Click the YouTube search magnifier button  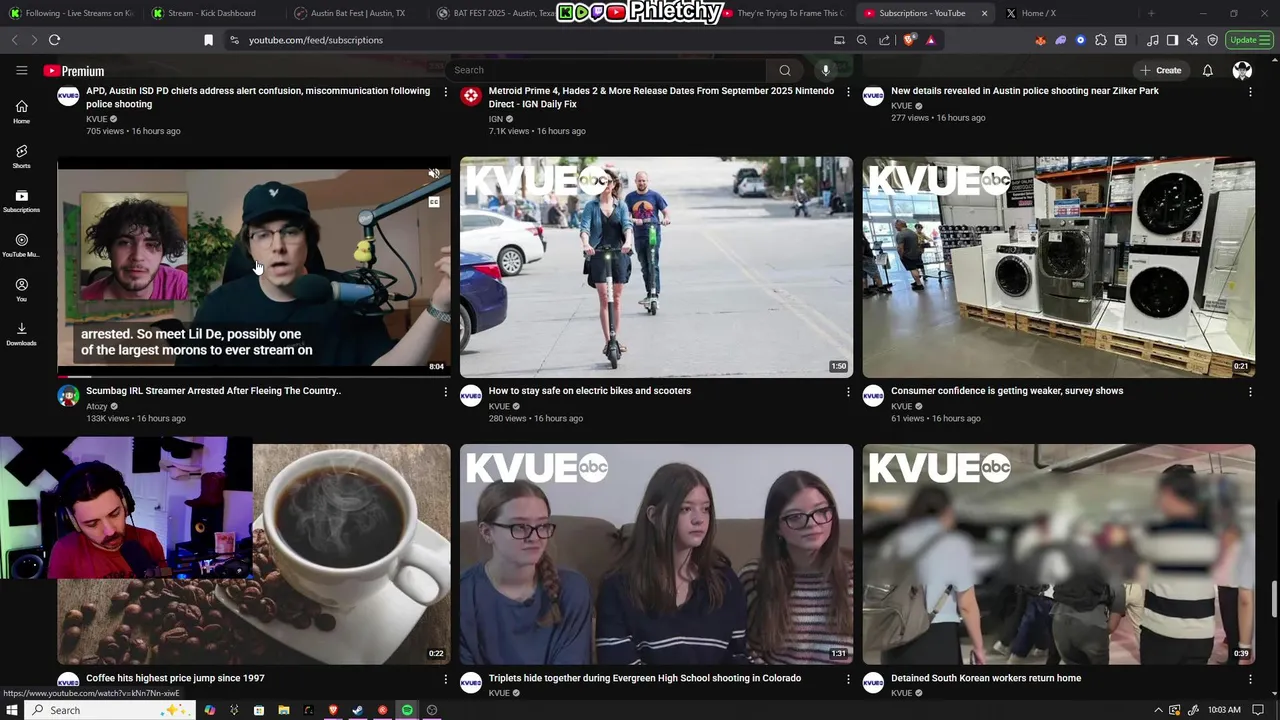(785, 70)
